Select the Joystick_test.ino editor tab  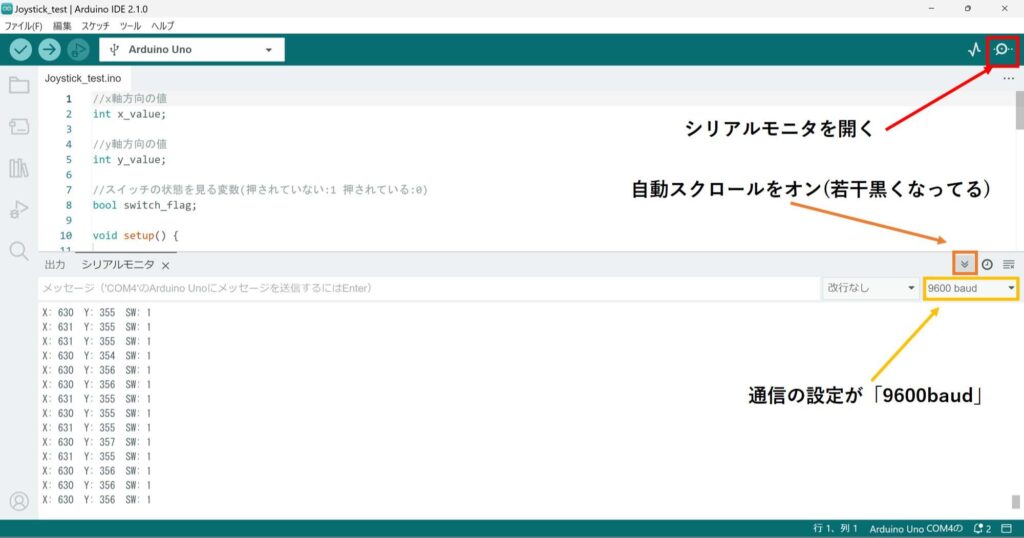(83, 78)
